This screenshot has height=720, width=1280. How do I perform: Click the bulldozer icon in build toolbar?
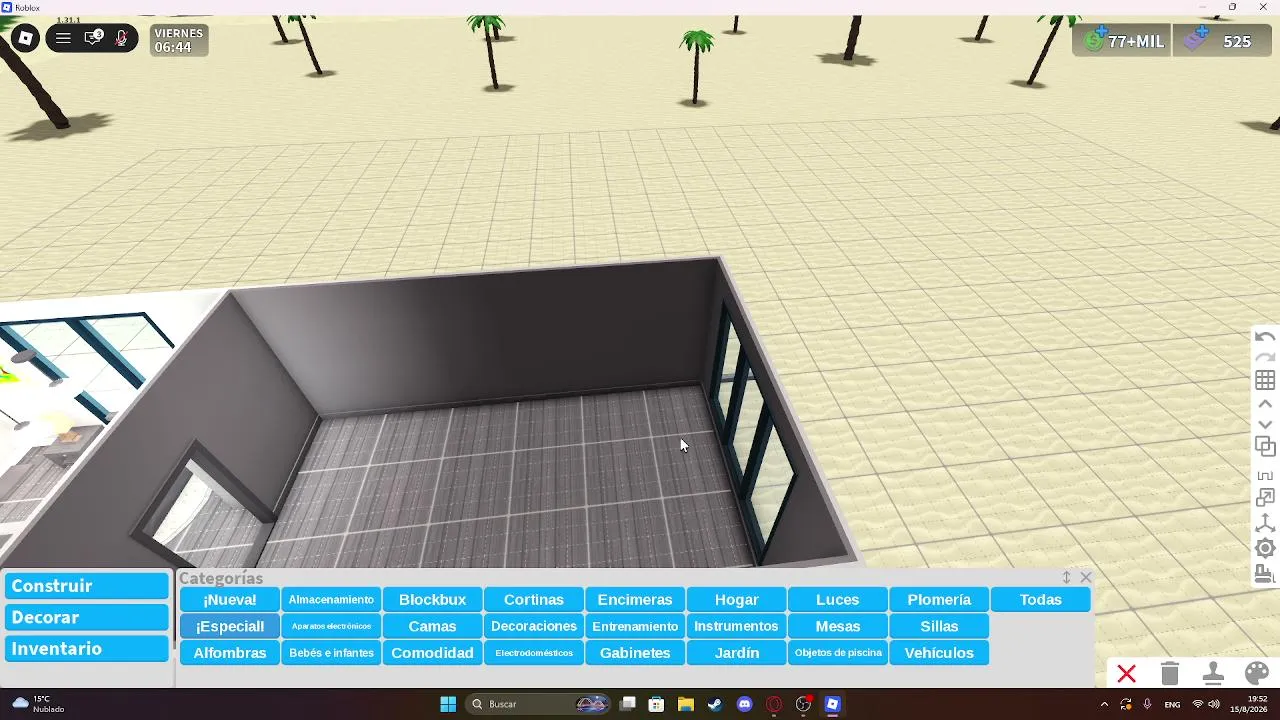(1265, 573)
